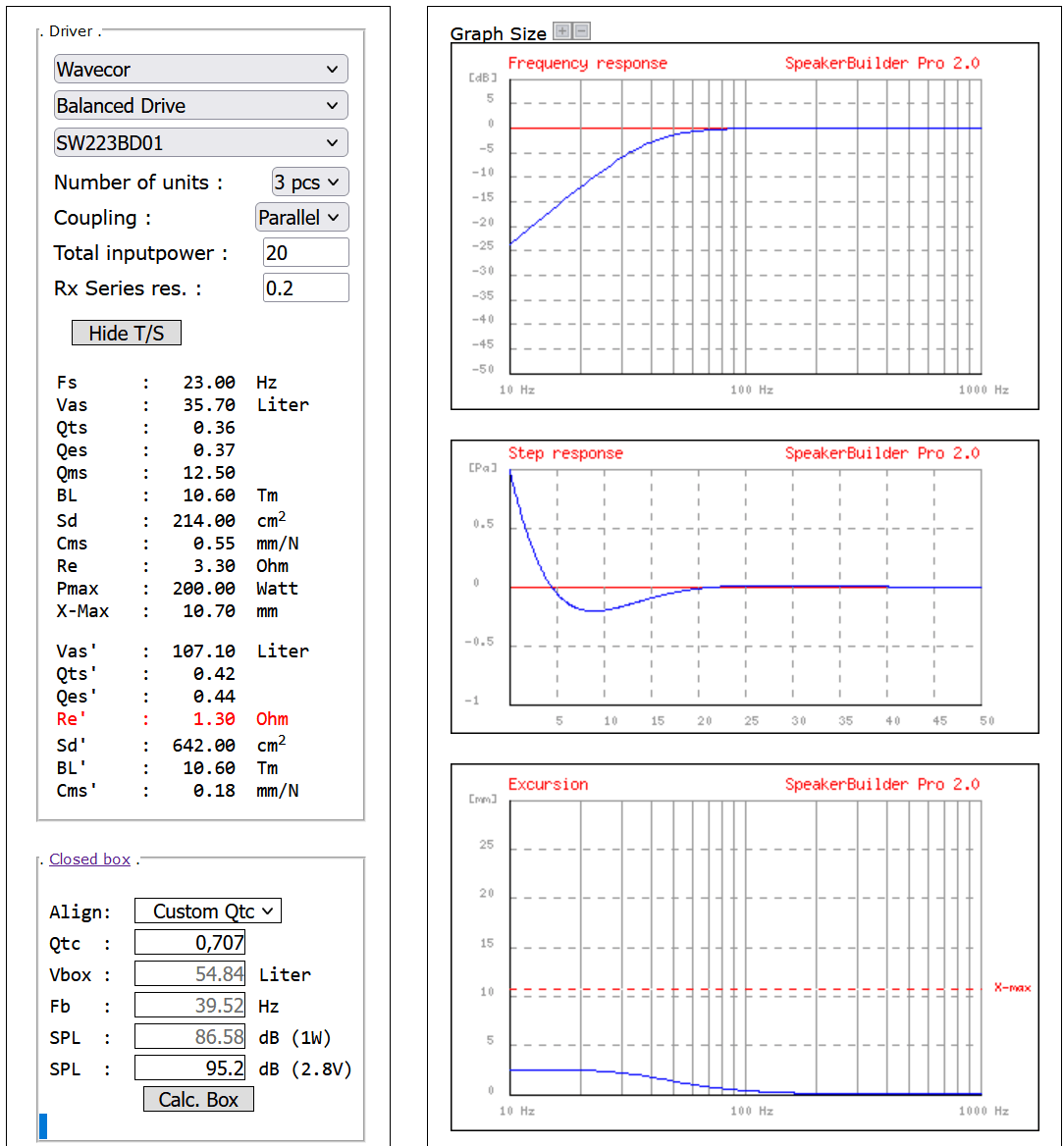Open the Balanced Drive series dropdown
The image size is (1064, 1146).
200,106
